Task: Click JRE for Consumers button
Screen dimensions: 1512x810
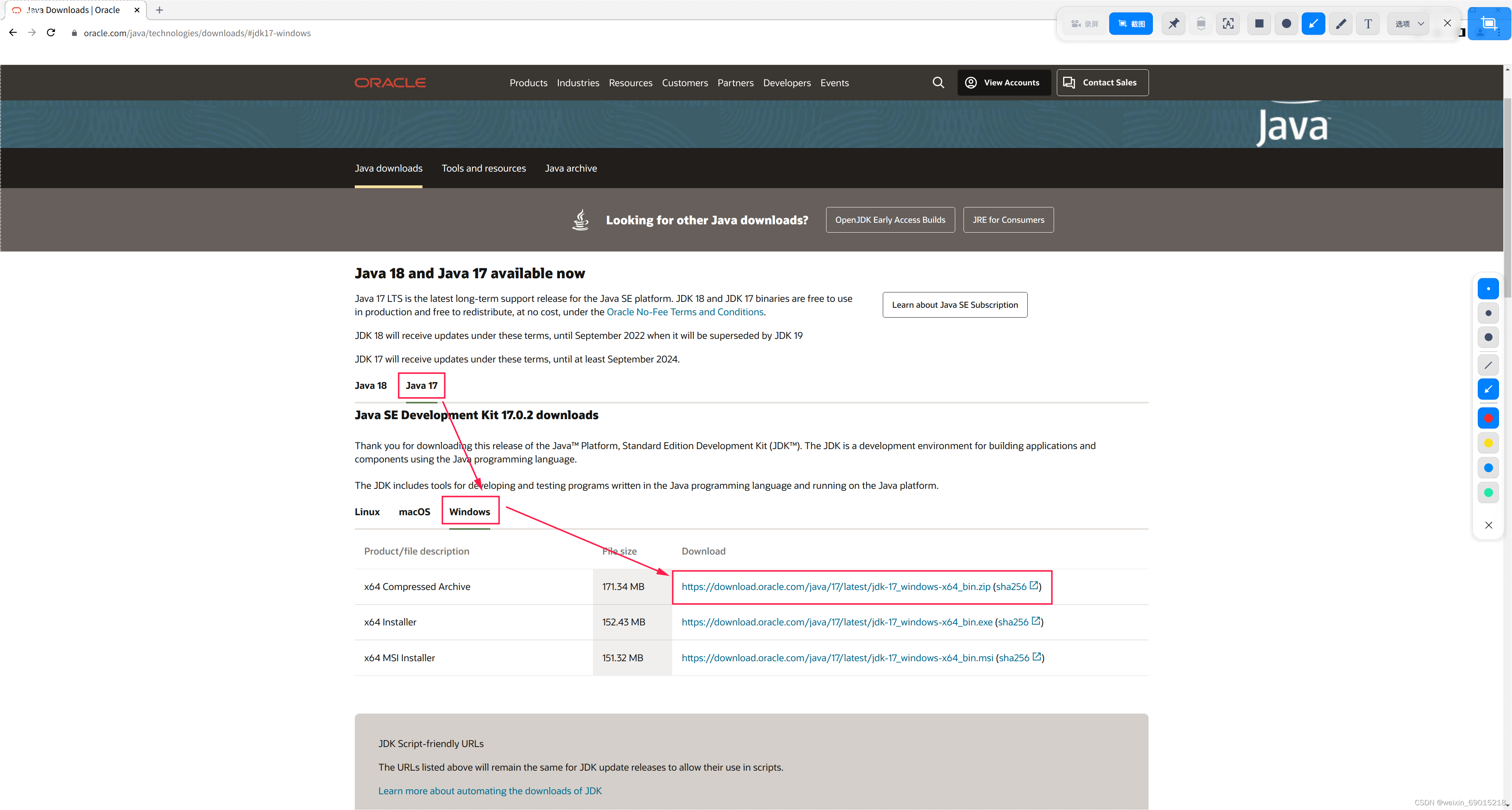Action: click(1008, 220)
